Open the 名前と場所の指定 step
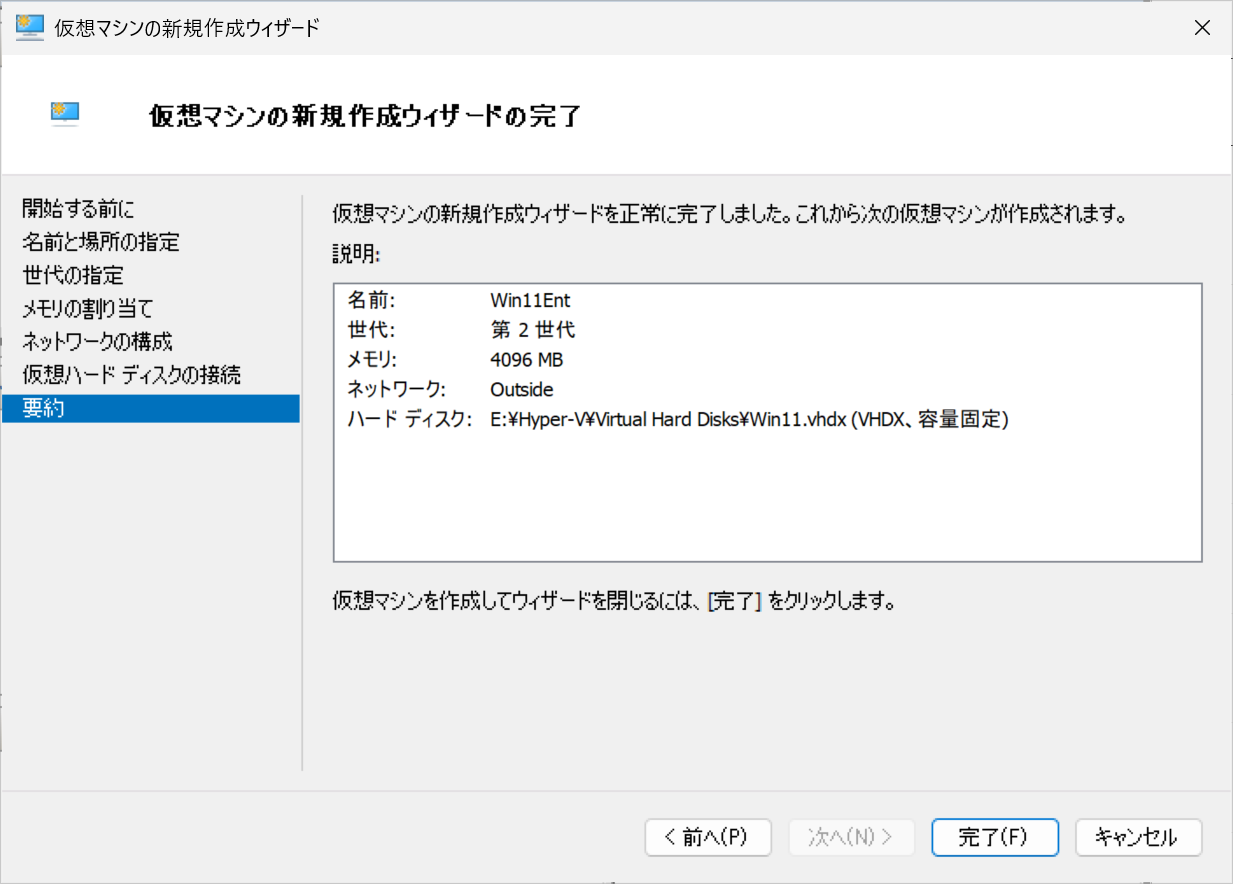Image resolution: width=1233 pixels, height=884 pixels. [101, 242]
